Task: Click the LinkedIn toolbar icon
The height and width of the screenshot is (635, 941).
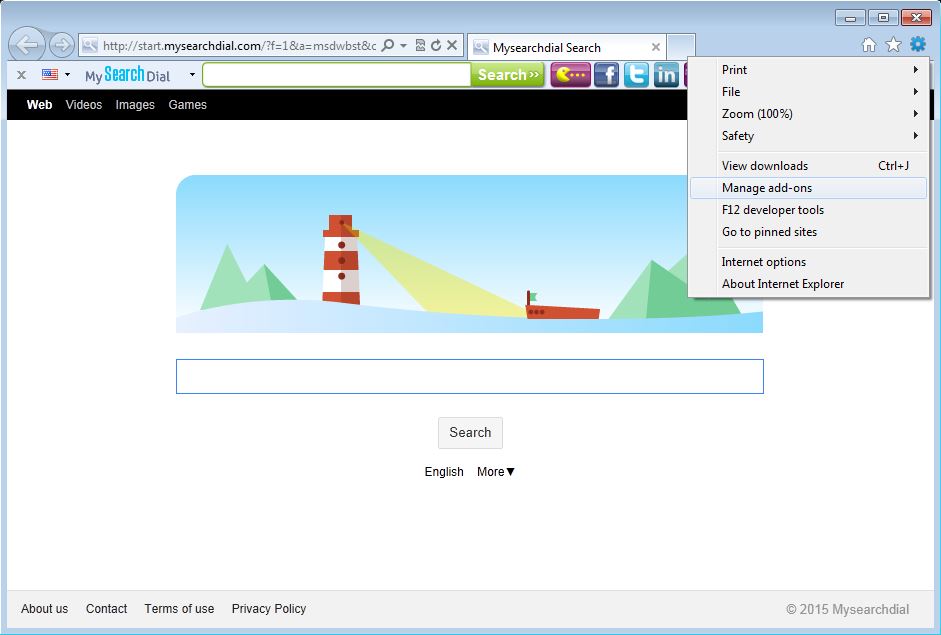Action: tap(666, 75)
